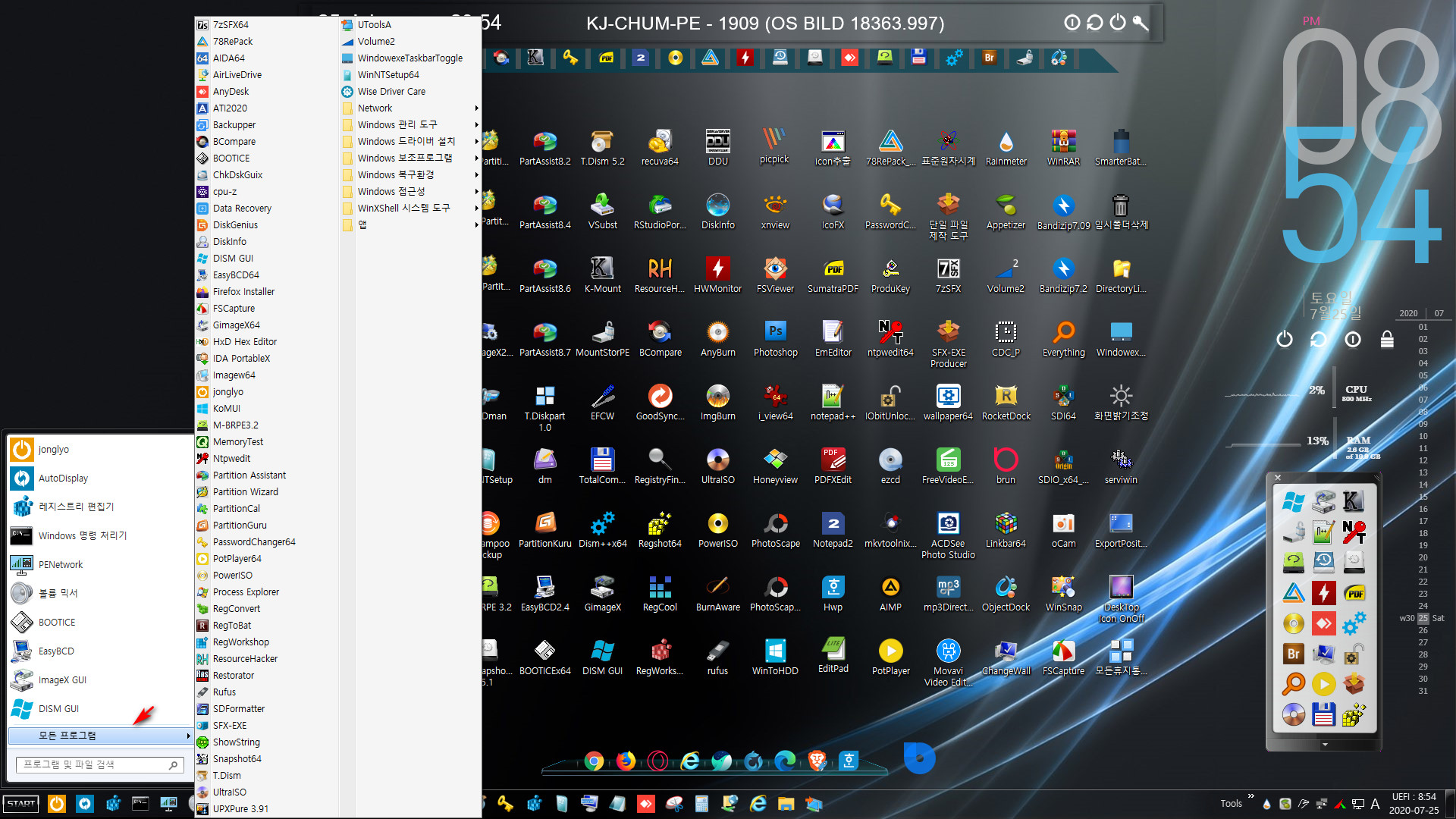Viewport: 1456px width, 819px height.
Task: Select WinNTSetup64 menu entry
Action: coord(410,75)
